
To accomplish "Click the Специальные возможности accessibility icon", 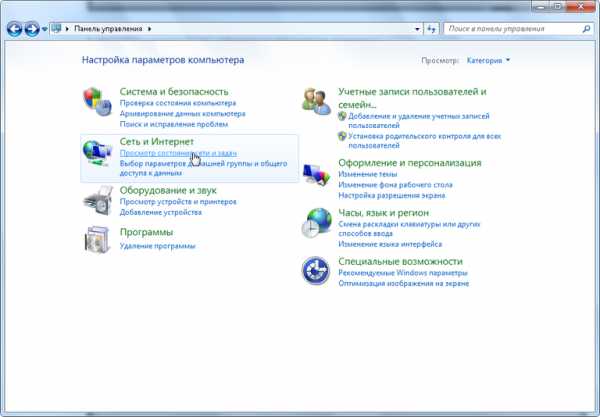I will (x=316, y=270).
